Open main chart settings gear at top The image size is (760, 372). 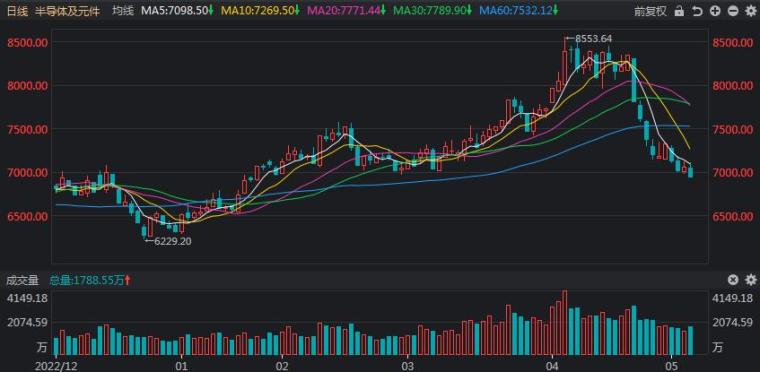[751, 11]
